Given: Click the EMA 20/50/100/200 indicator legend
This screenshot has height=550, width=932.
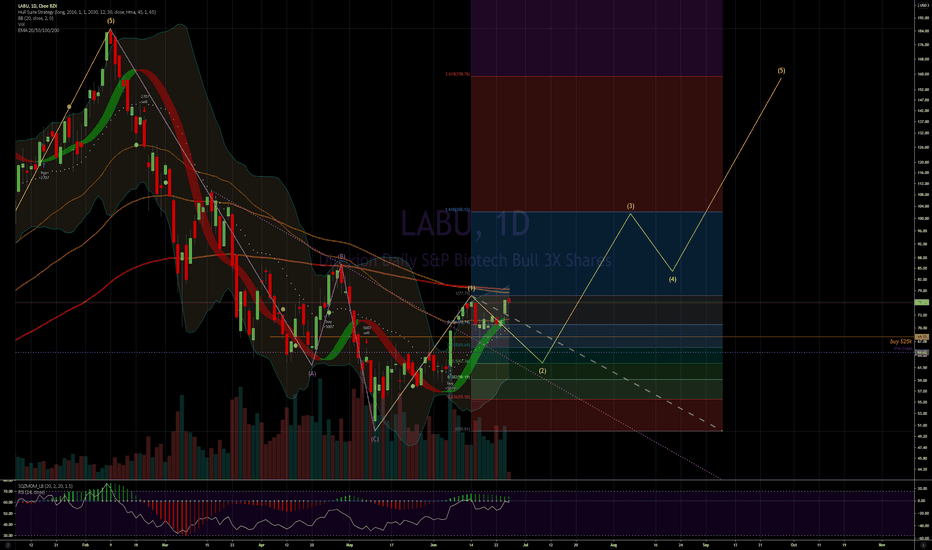Looking at the screenshot, I should (x=39, y=30).
